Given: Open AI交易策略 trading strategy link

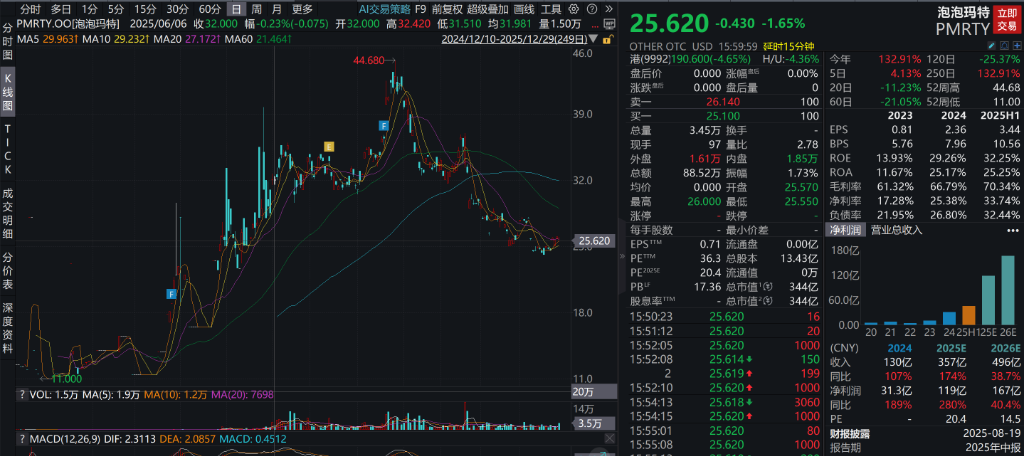Looking at the screenshot, I should point(384,8).
